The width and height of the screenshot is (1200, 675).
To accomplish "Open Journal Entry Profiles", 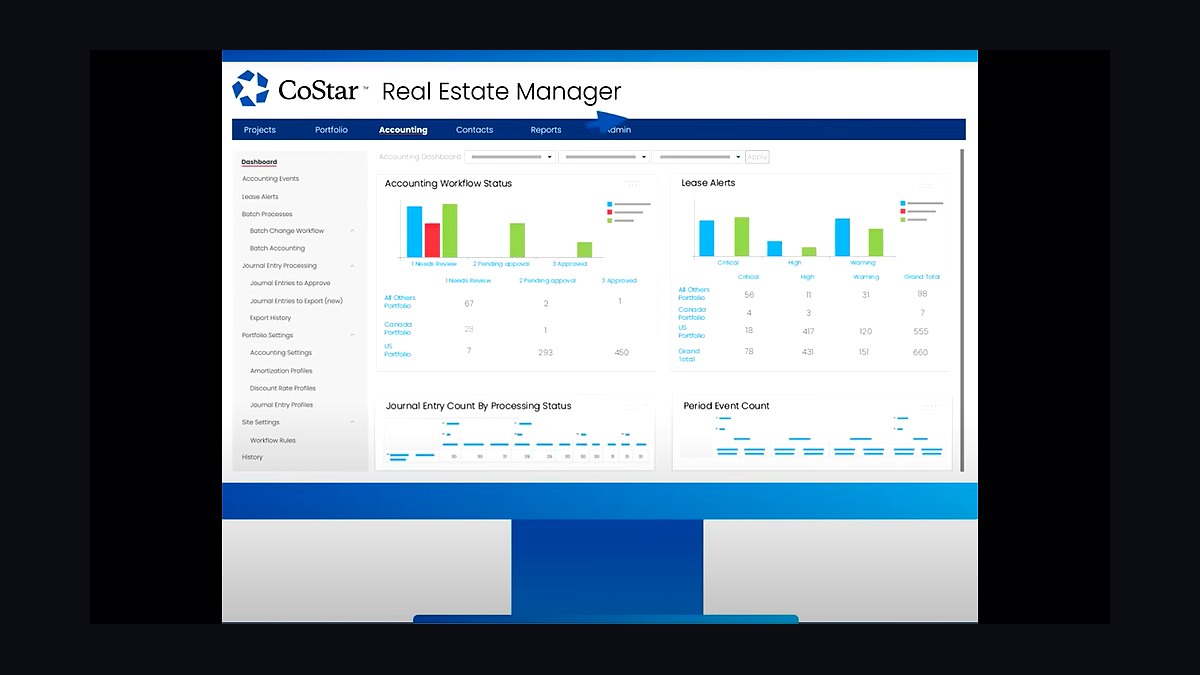I will tap(281, 405).
